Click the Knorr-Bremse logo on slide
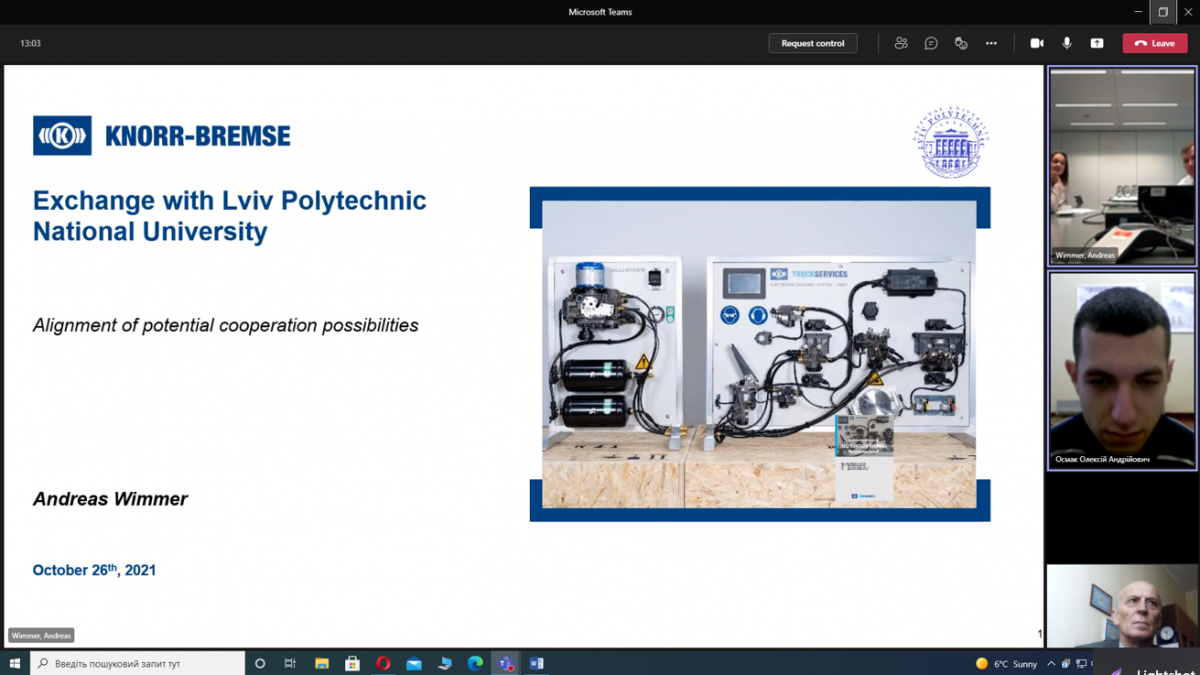This screenshot has height=675, width=1200. coord(162,135)
